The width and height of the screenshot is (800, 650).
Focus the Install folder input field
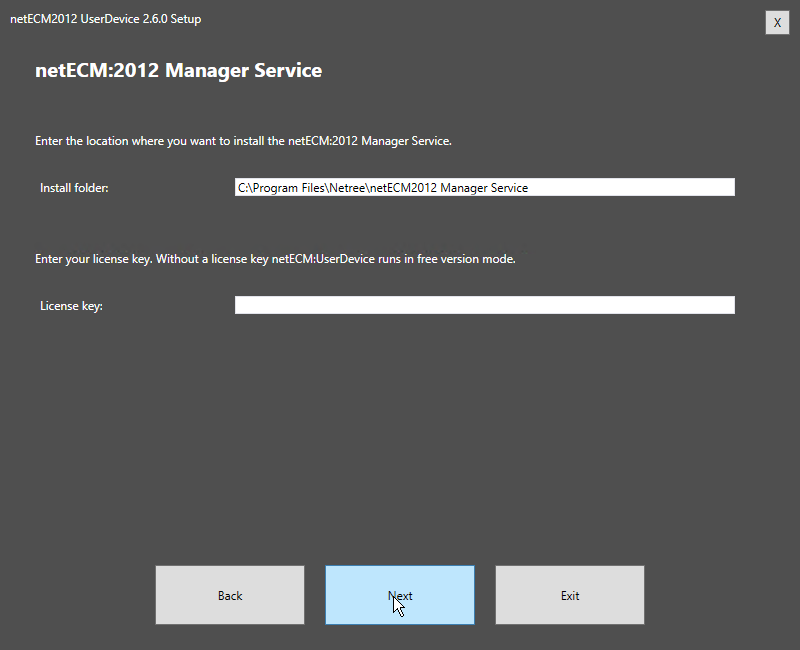click(x=485, y=187)
